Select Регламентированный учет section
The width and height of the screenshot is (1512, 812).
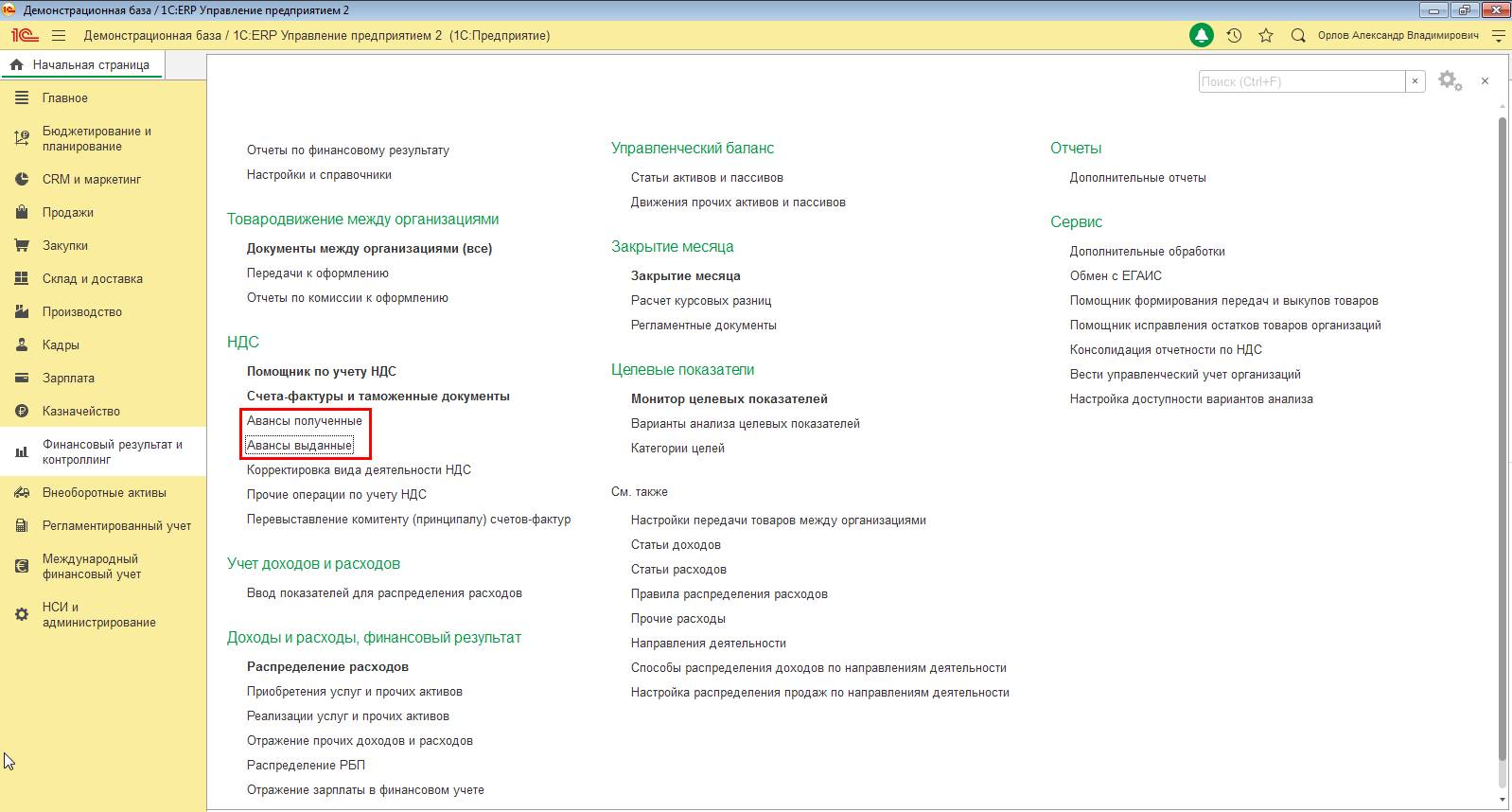(103, 526)
